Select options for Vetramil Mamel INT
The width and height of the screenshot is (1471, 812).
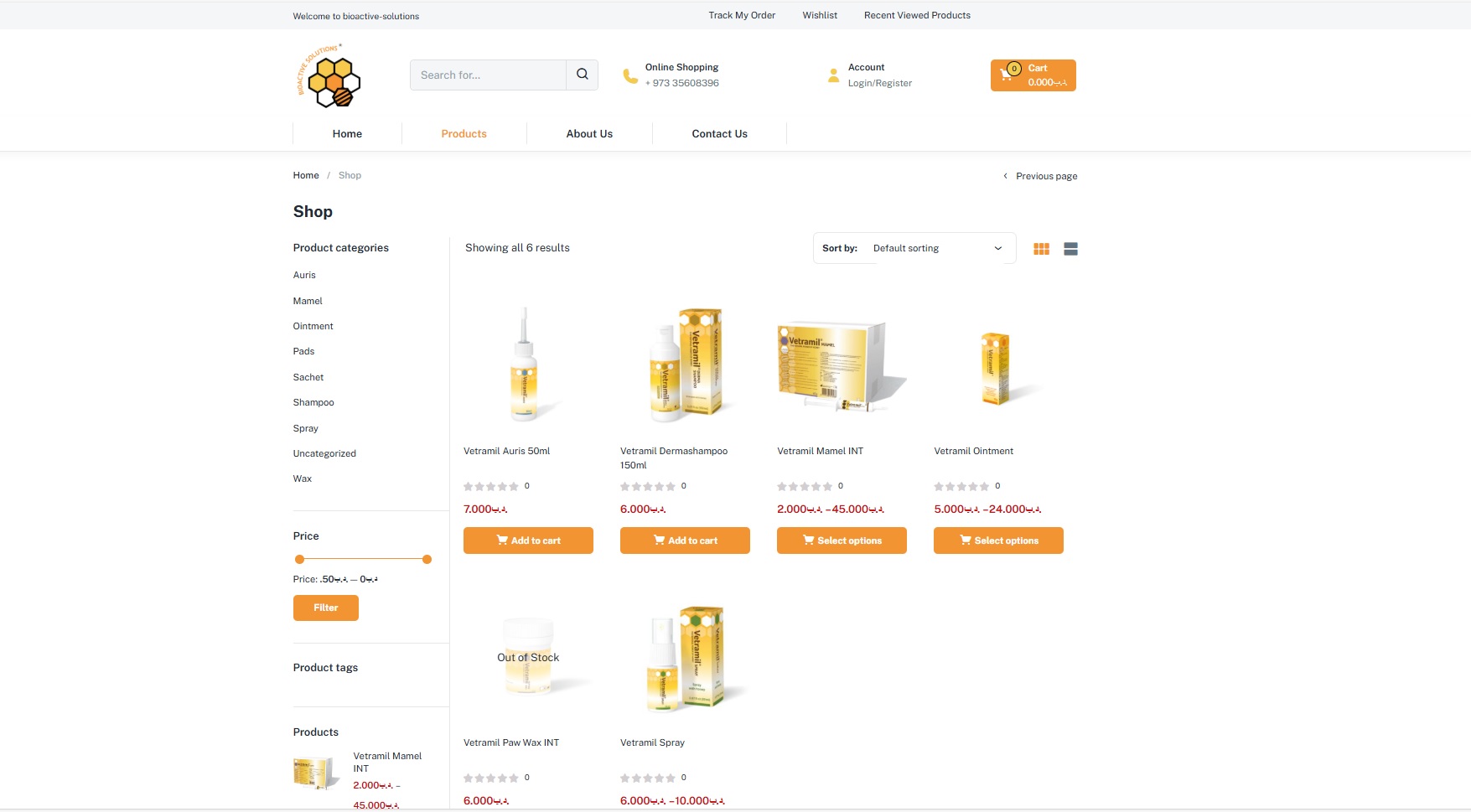[x=842, y=540]
